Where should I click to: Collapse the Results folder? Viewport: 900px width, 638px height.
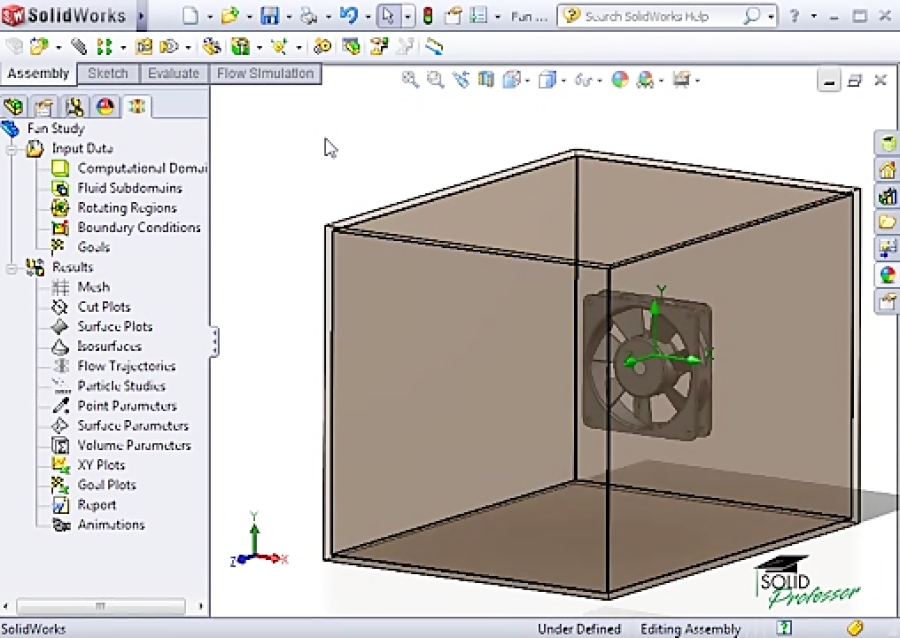[10, 267]
